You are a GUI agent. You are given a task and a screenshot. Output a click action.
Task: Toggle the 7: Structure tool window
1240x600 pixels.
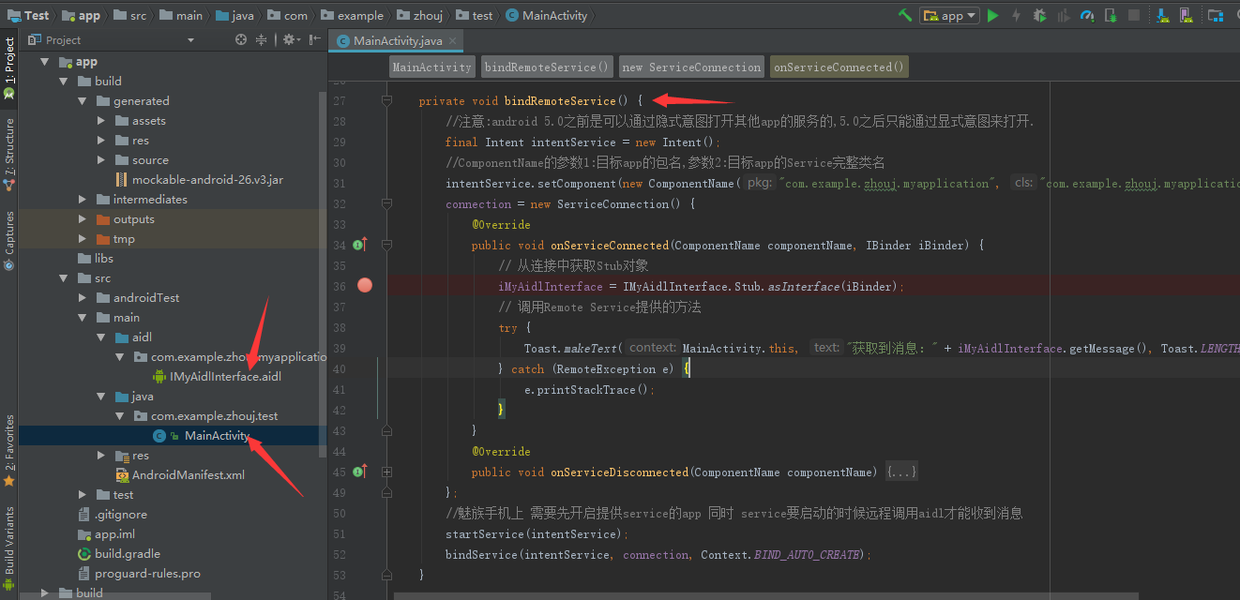[9, 155]
